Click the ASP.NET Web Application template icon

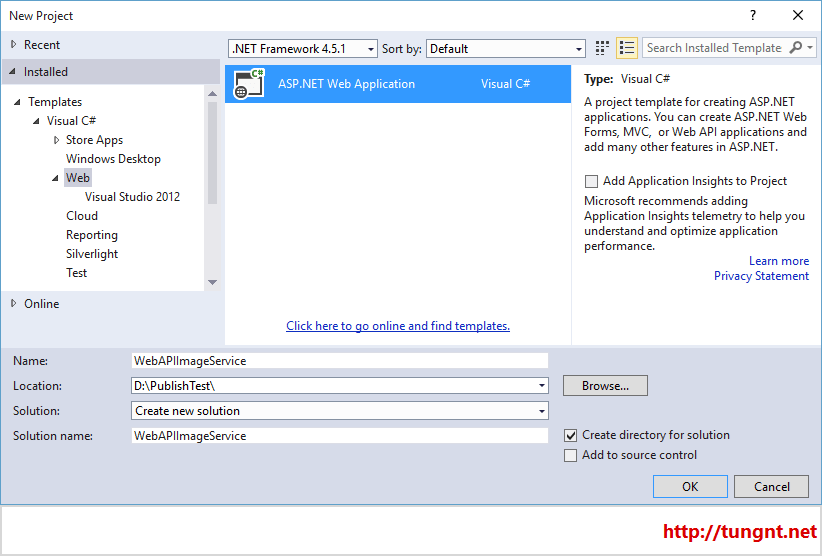pyautogui.click(x=249, y=84)
